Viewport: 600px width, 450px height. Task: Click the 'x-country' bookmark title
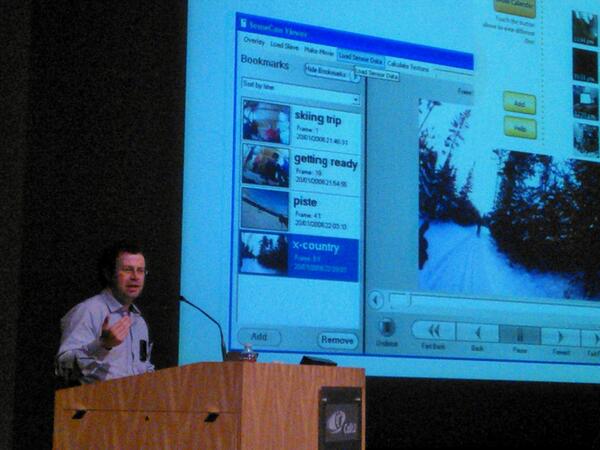316,247
